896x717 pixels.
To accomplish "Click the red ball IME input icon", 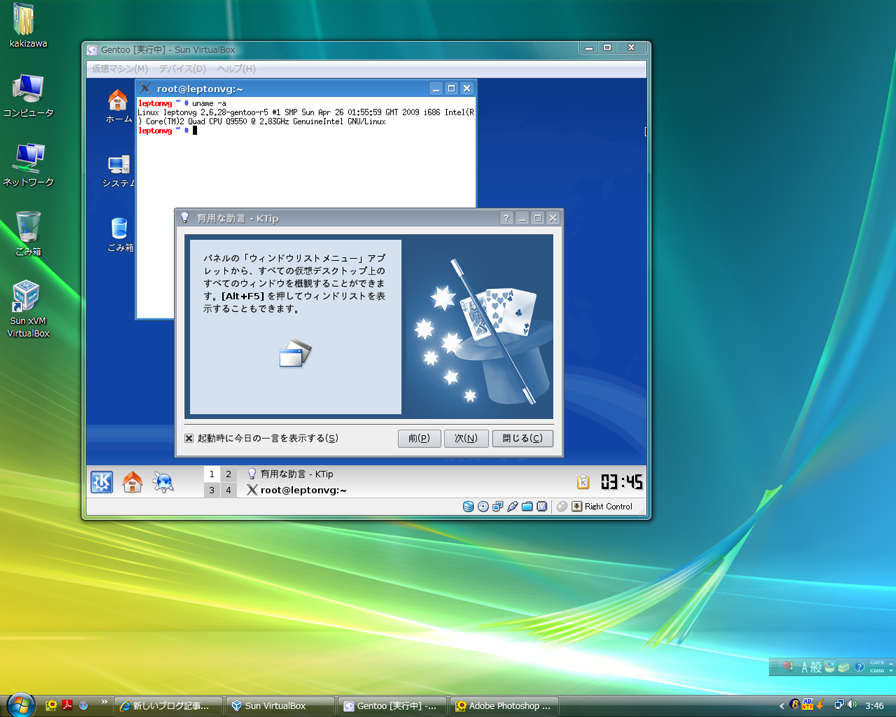I will pyautogui.click(x=789, y=667).
